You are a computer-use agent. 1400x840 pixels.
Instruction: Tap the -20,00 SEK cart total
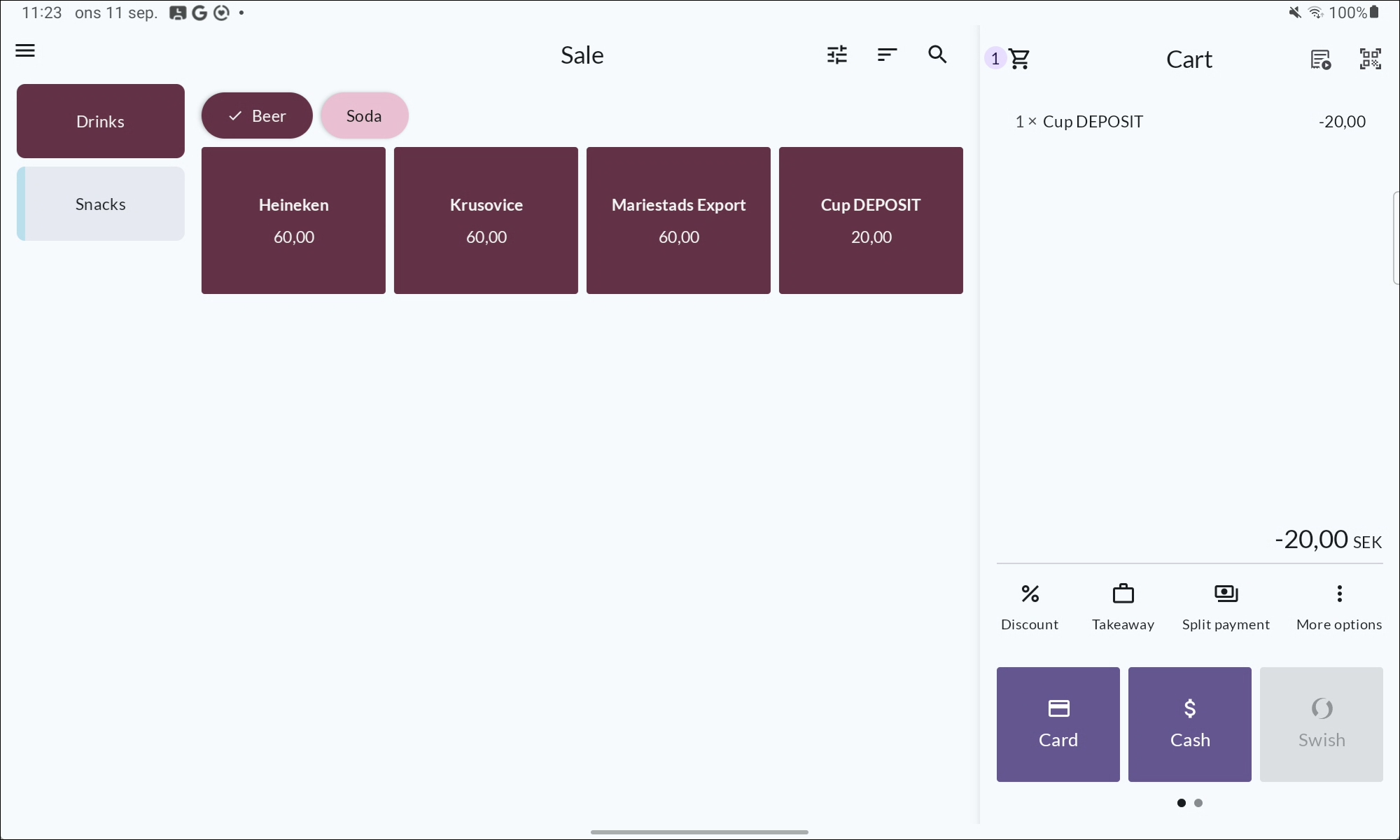1328,540
